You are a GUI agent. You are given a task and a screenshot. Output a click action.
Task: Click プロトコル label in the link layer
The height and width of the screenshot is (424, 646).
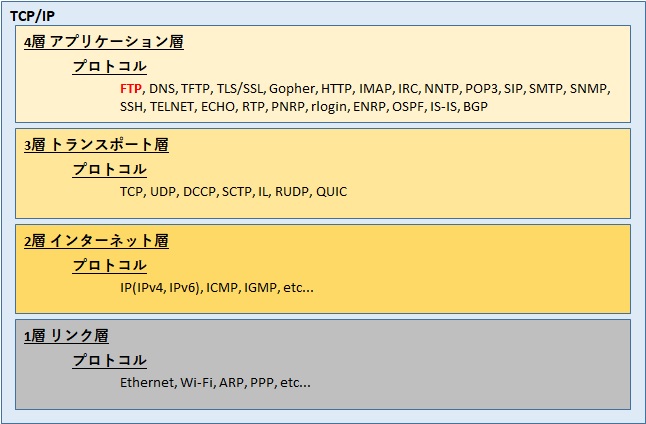point(109,360)
